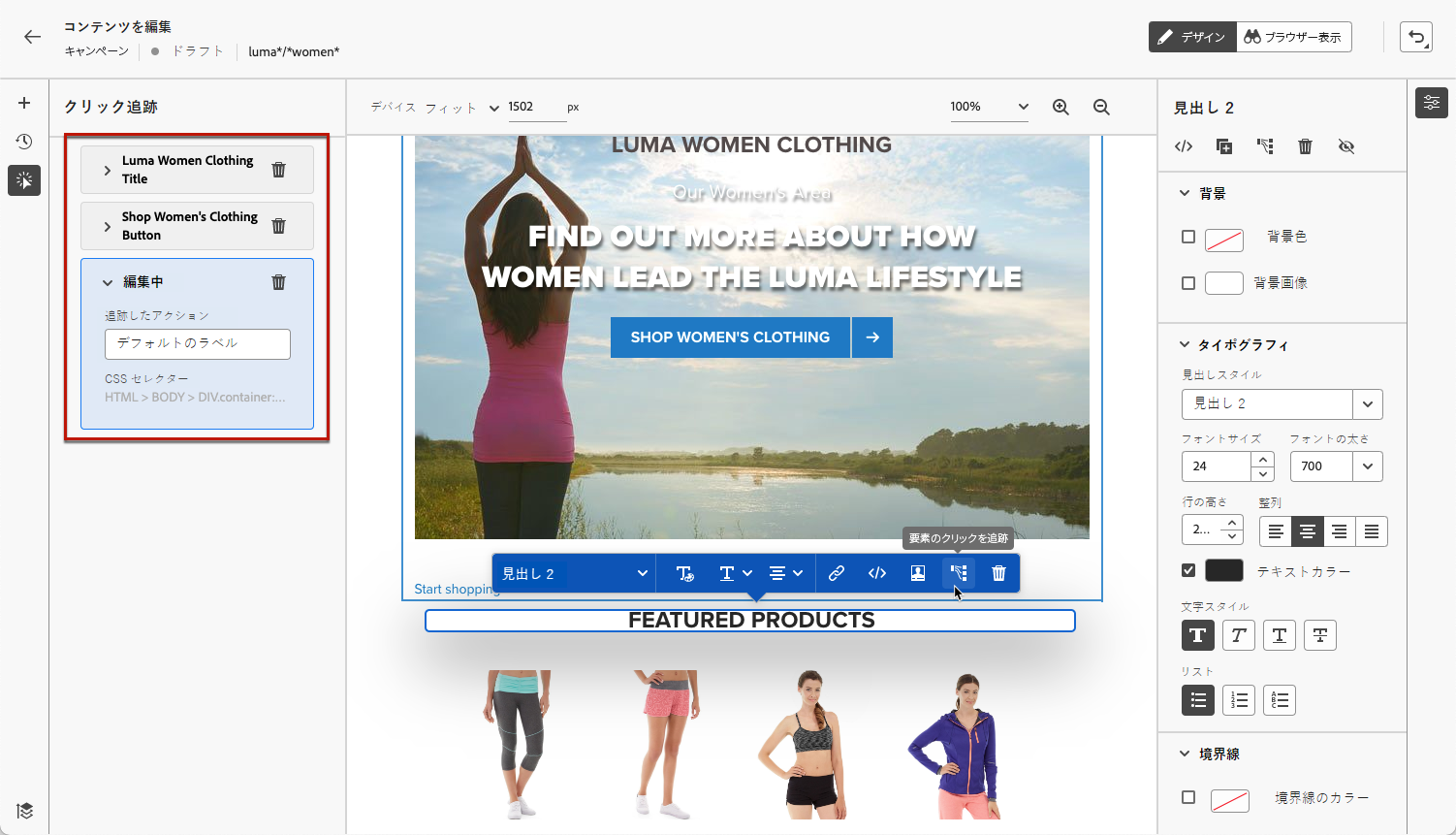Track clicks from the 見出し 2 panel icon
Screen dimensions: 1456x835
click(1265, 146)
